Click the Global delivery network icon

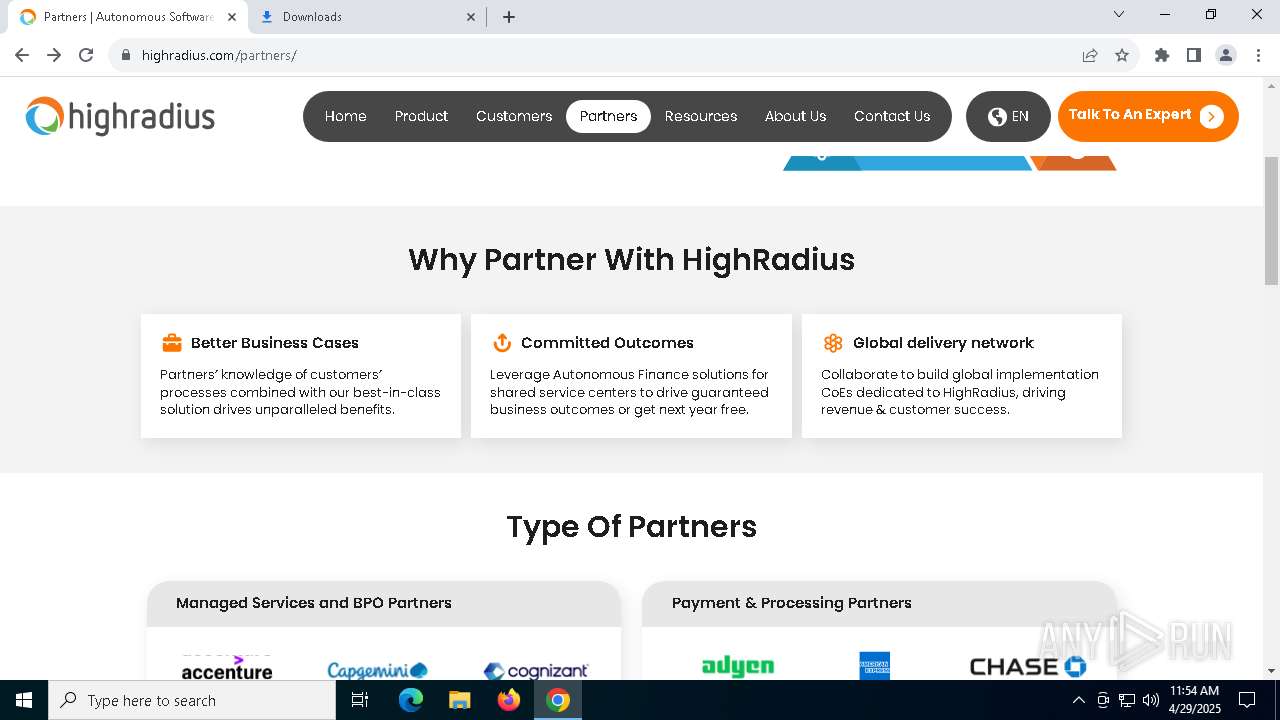(833, 343)
